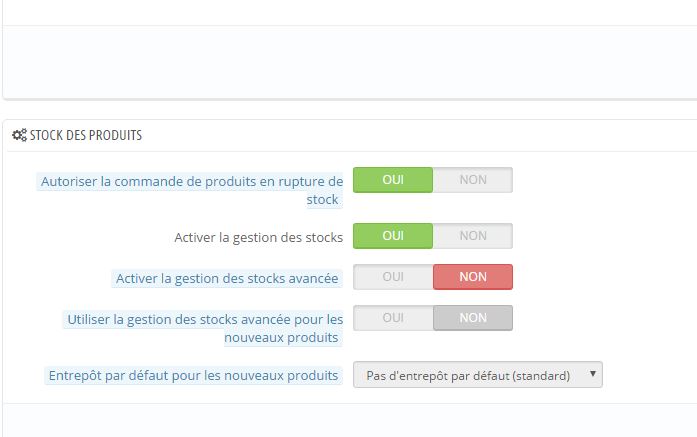Click the word 'stock' in the first label

click(322, 200)
